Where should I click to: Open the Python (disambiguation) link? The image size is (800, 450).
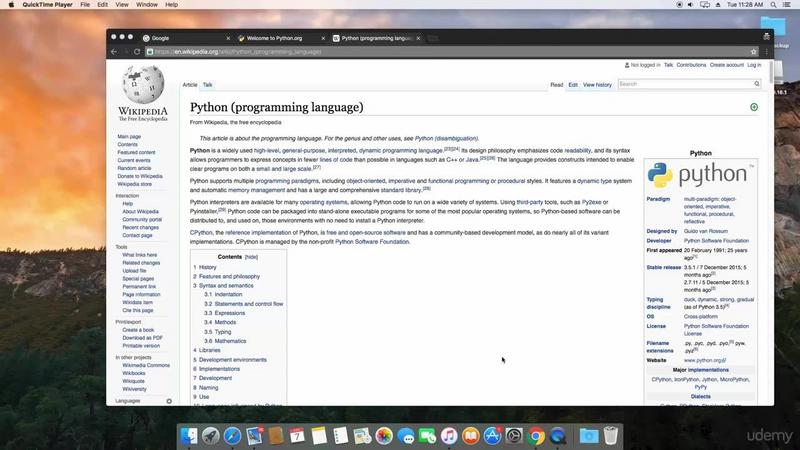pos(446,138)
